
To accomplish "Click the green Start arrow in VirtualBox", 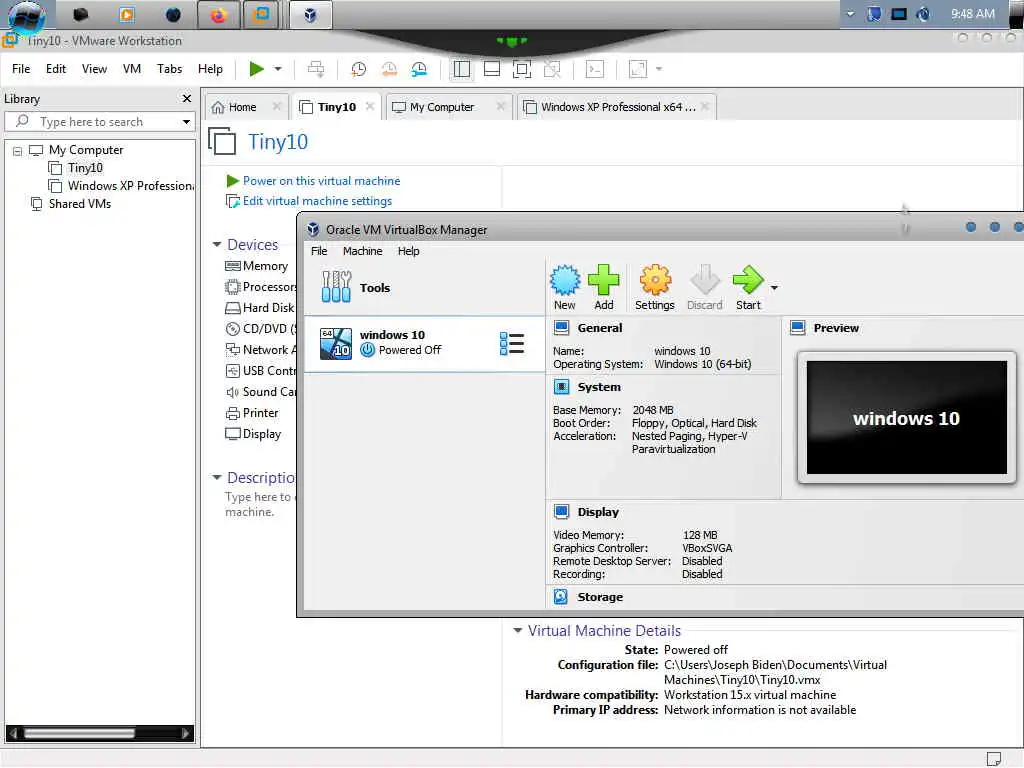I will pyautogui.click(x=748, y=287).
